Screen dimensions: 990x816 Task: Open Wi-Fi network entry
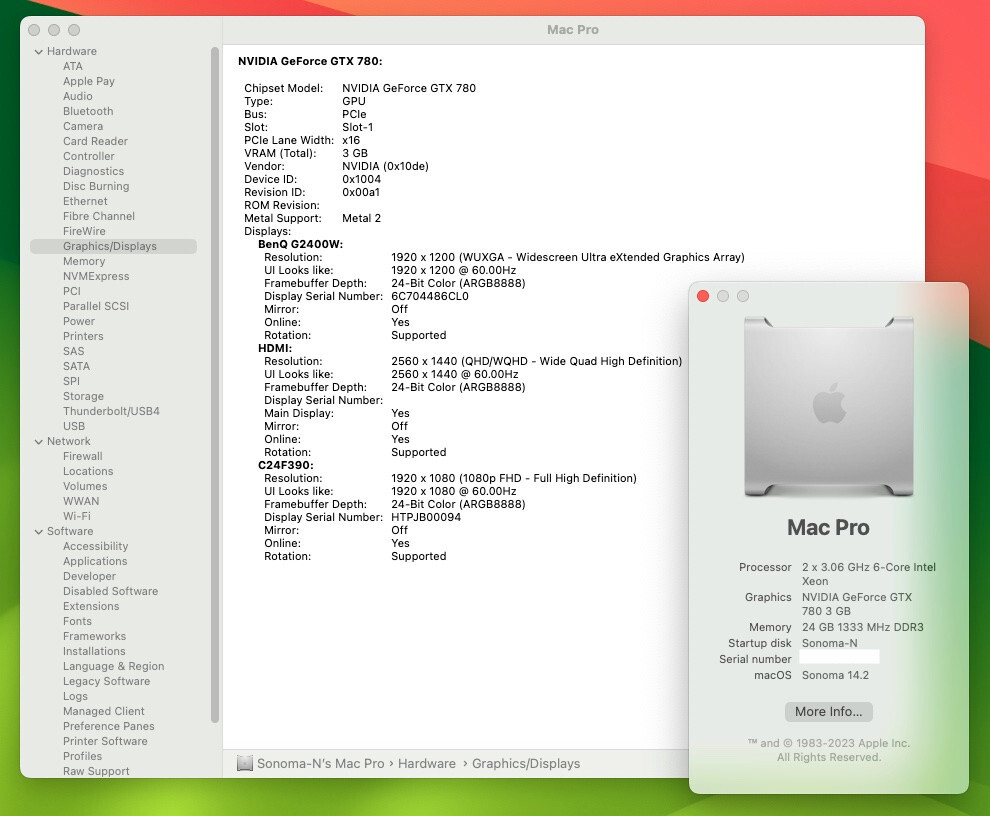(x=76, y=517)
